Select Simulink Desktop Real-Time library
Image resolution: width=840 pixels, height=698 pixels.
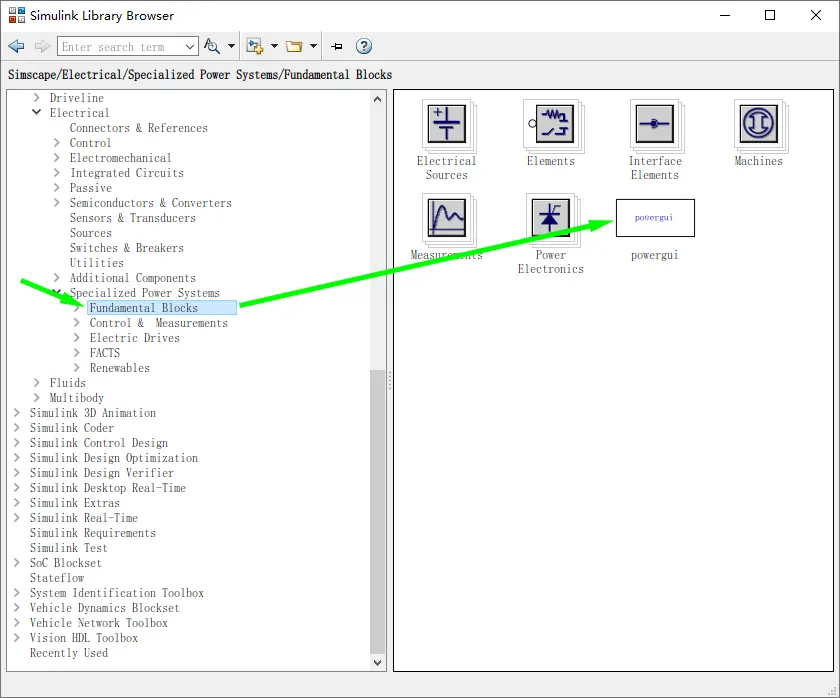coord(108,488)
